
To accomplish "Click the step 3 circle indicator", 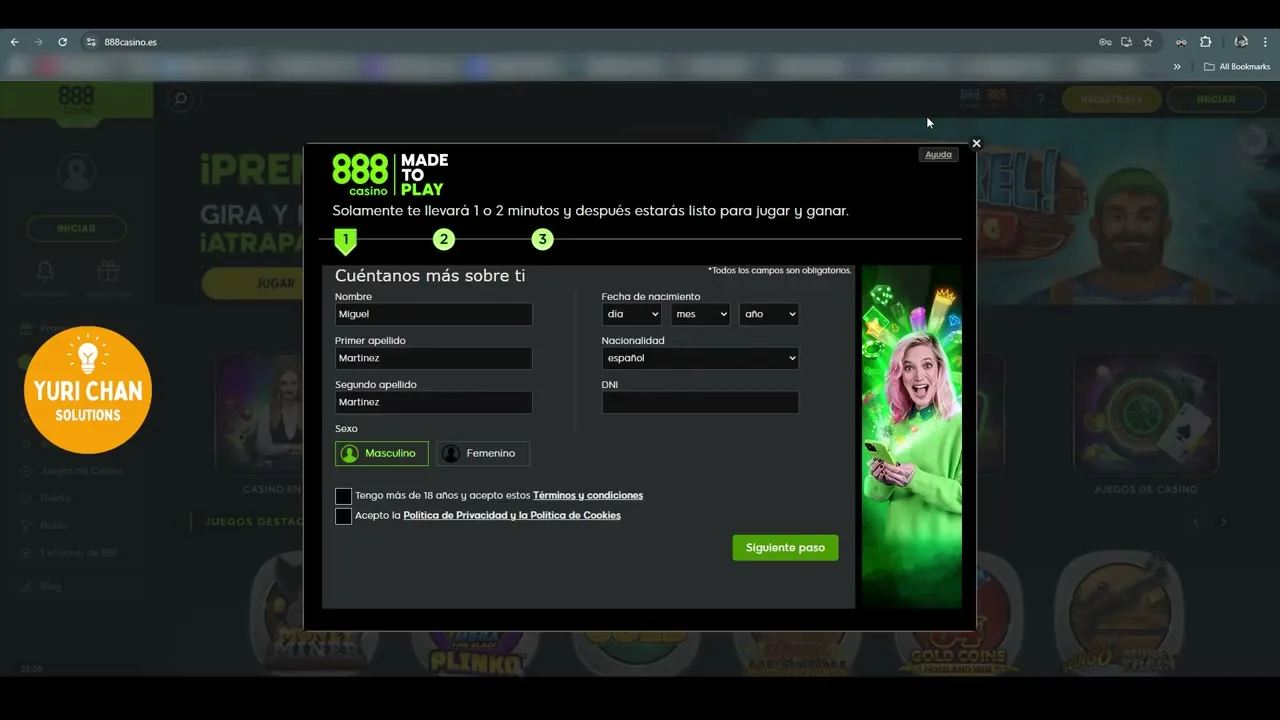I will (542, 239).
